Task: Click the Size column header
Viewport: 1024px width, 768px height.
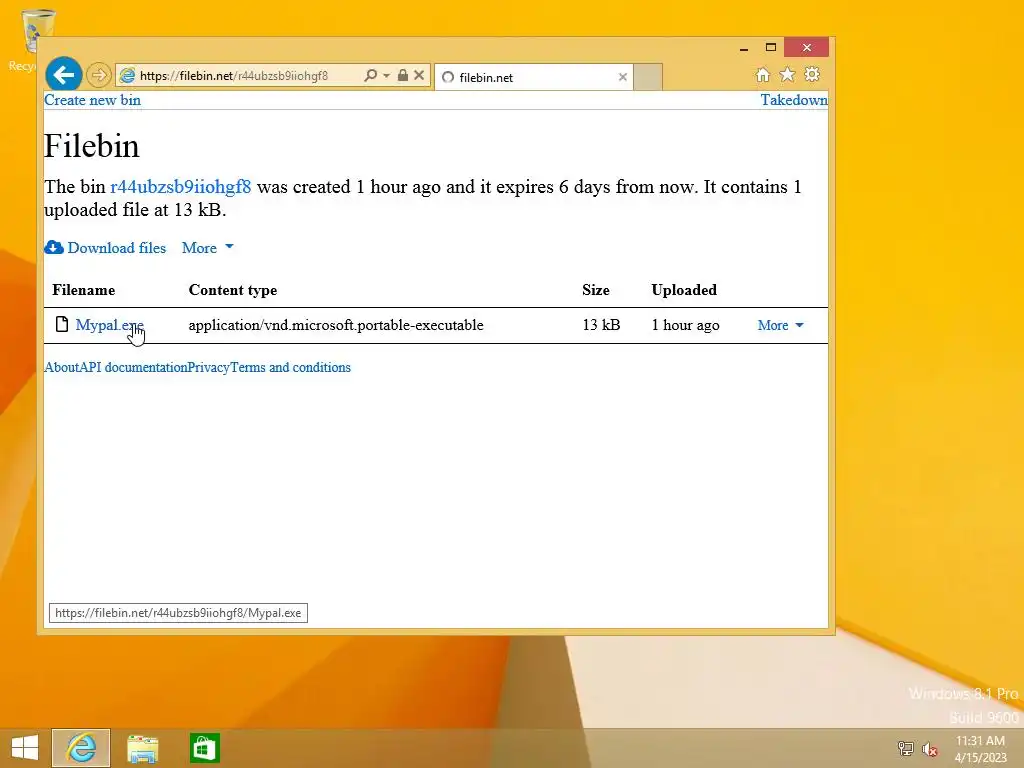Action: (x=596, y=290)
